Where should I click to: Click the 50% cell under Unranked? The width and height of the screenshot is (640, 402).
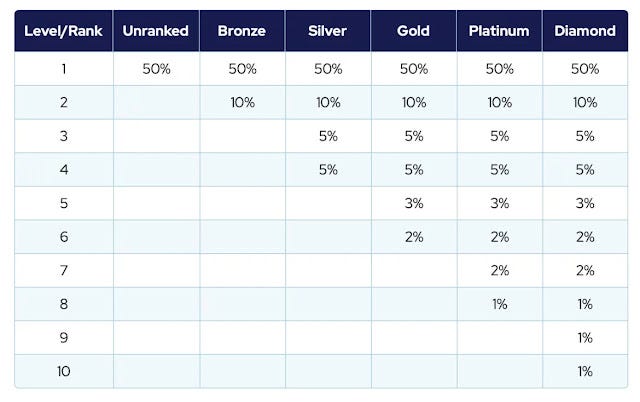pyautogui.click(x=156, y=69)
